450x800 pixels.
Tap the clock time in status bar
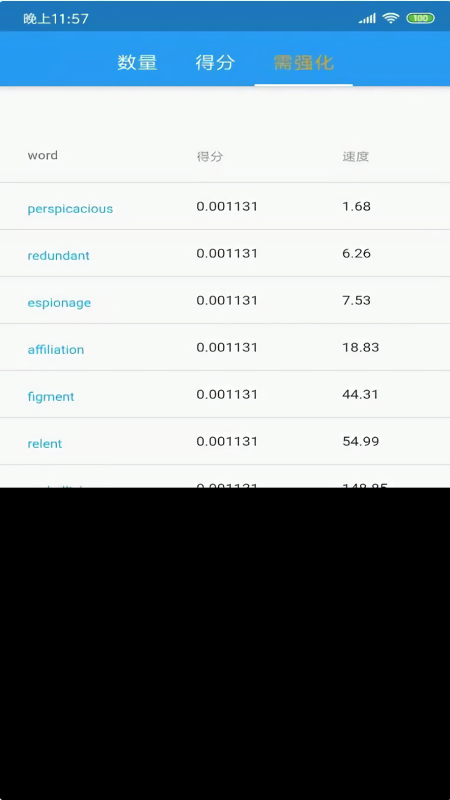tap(56, 19)
